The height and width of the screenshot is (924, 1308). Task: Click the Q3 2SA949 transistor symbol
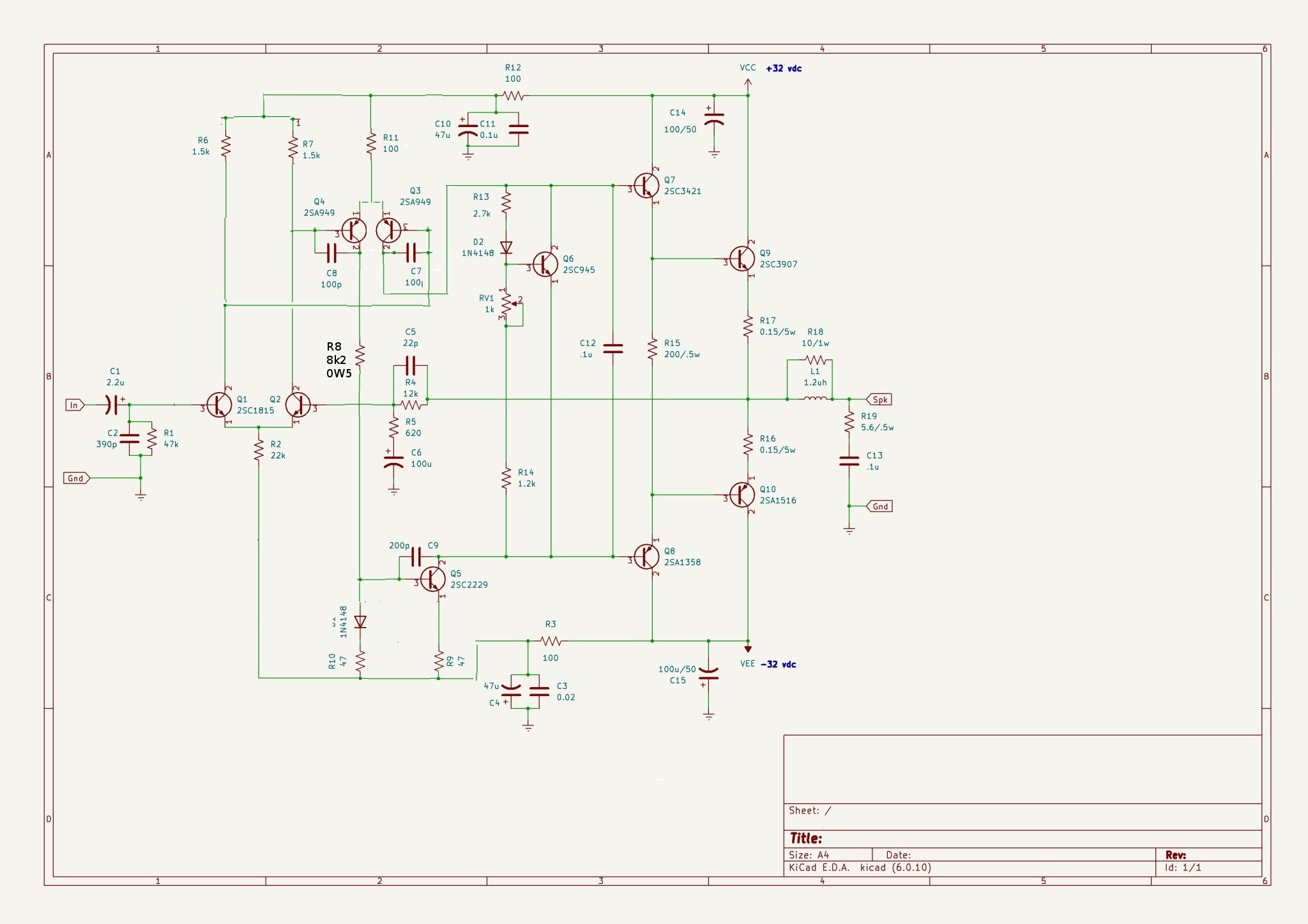388,230
